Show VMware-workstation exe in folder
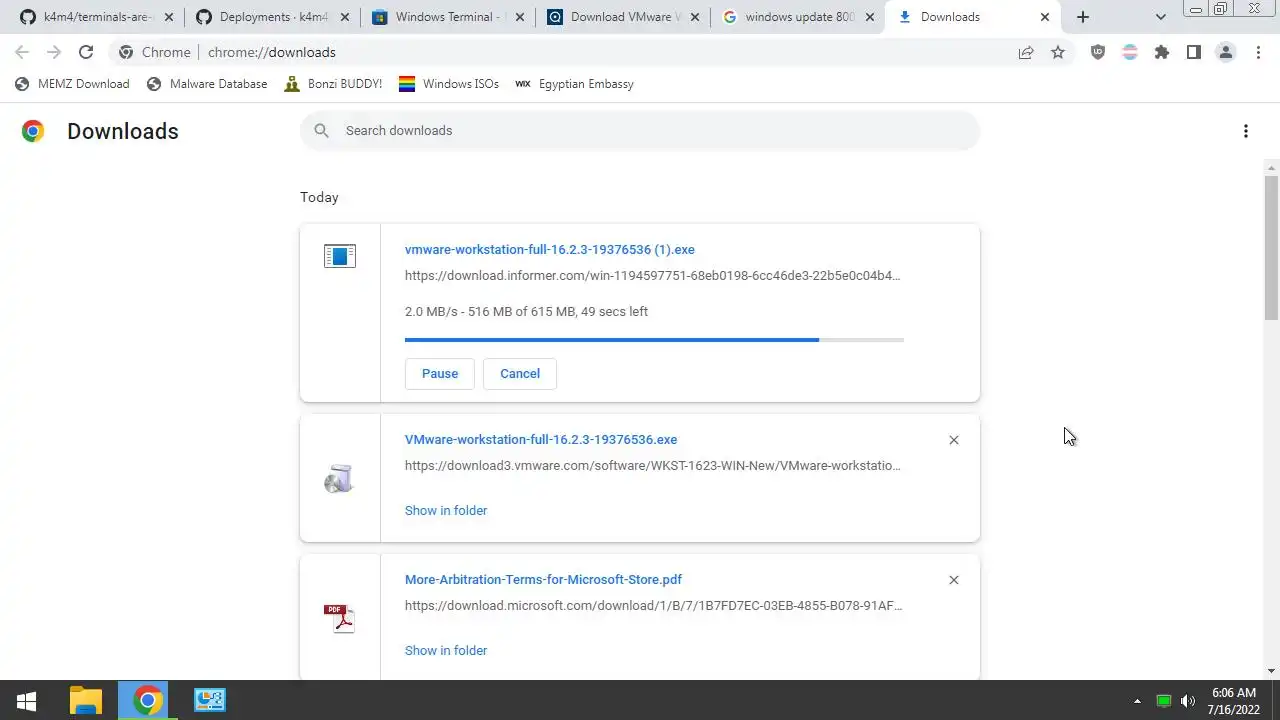Viewport: 1280px width, 720px height. point(446,511)
